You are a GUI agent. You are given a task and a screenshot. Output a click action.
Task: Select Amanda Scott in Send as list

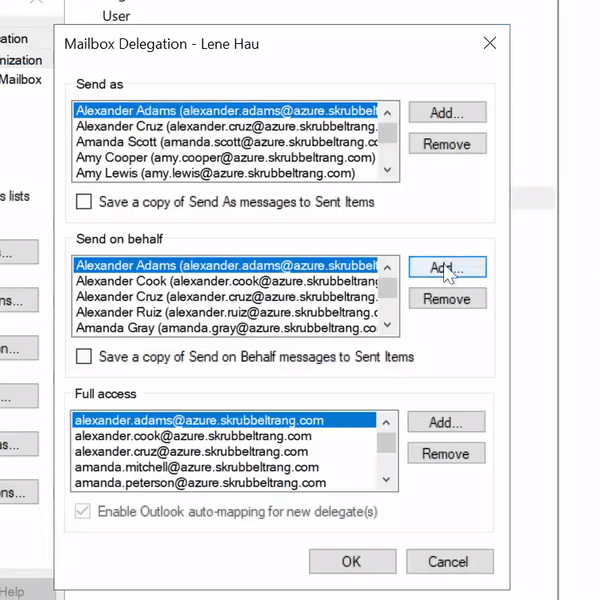pyautogui.click(x=226, y=142)
